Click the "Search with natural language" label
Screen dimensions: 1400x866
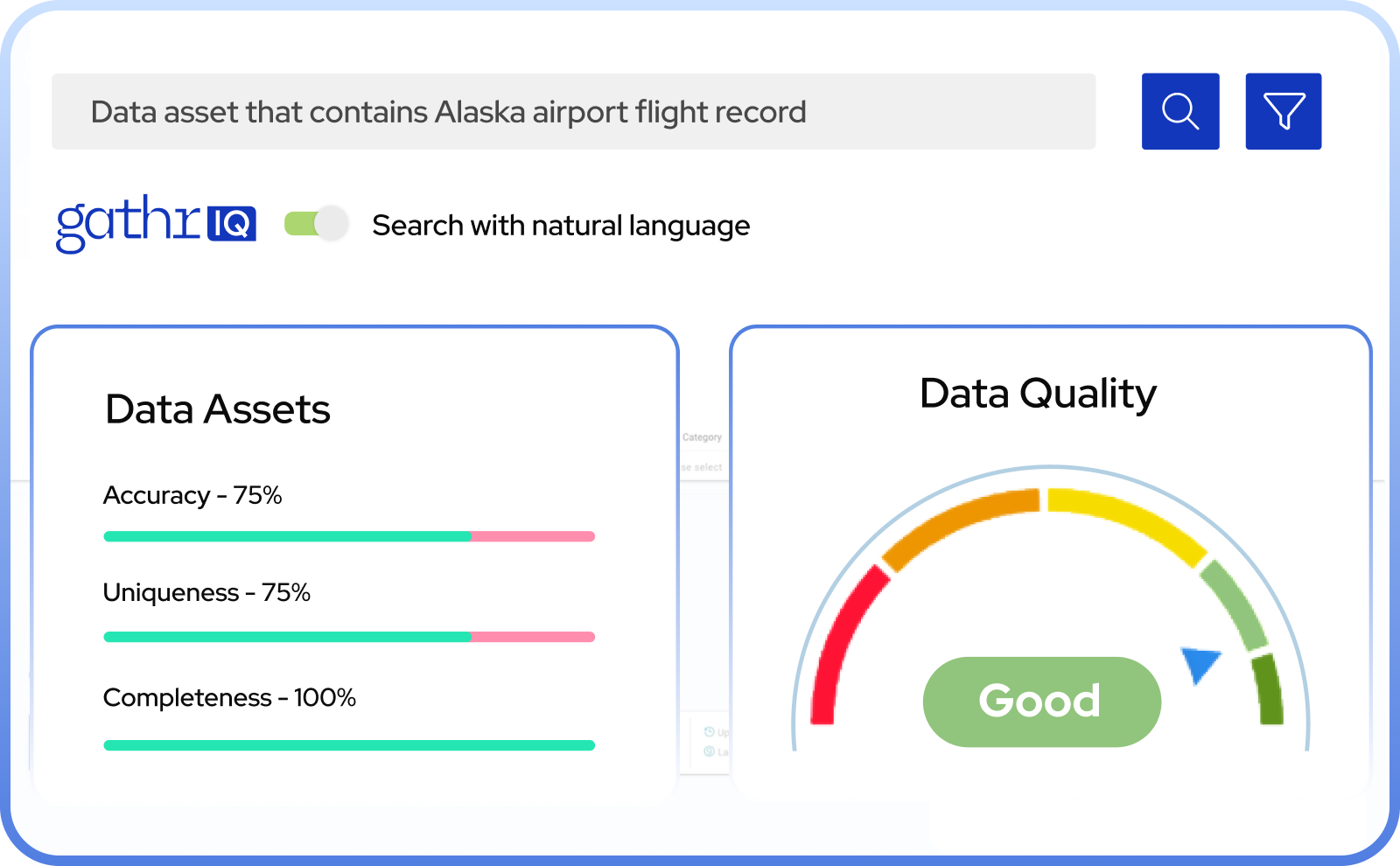tap(561, 226)
